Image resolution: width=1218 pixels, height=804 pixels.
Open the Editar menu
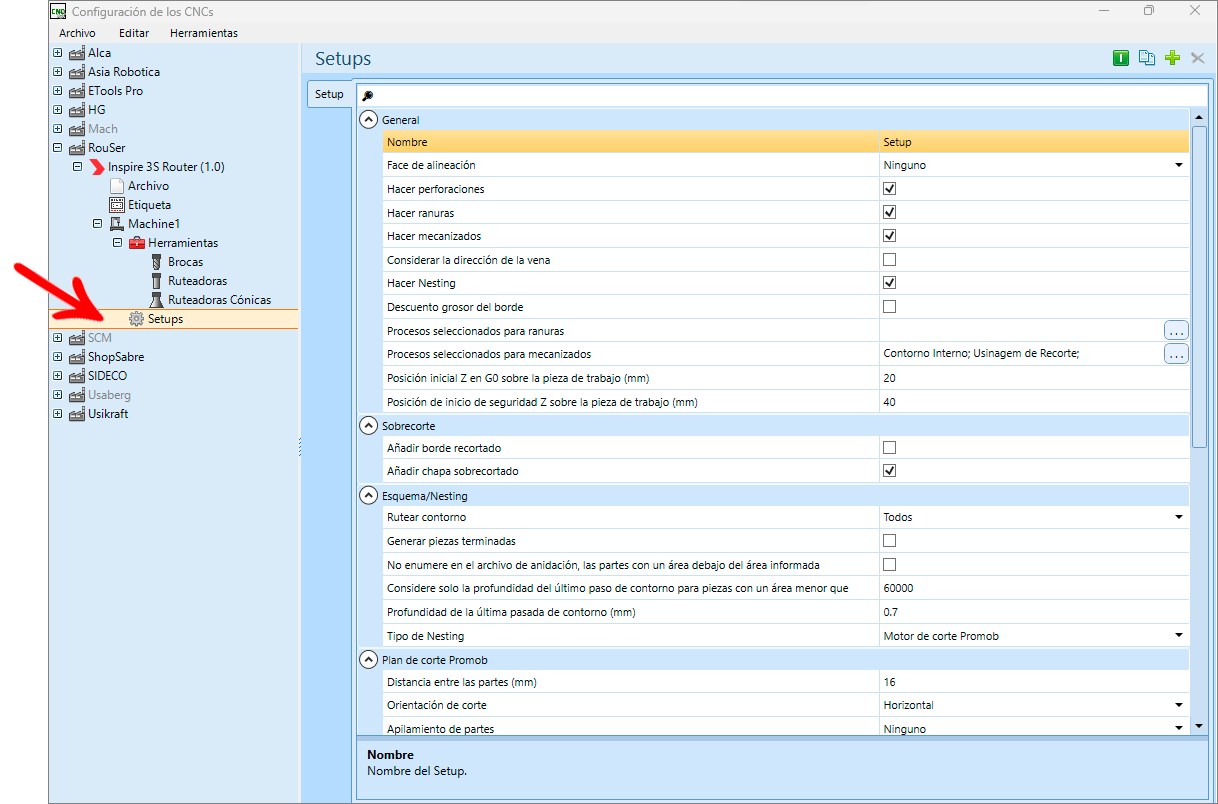coord(134,33)
